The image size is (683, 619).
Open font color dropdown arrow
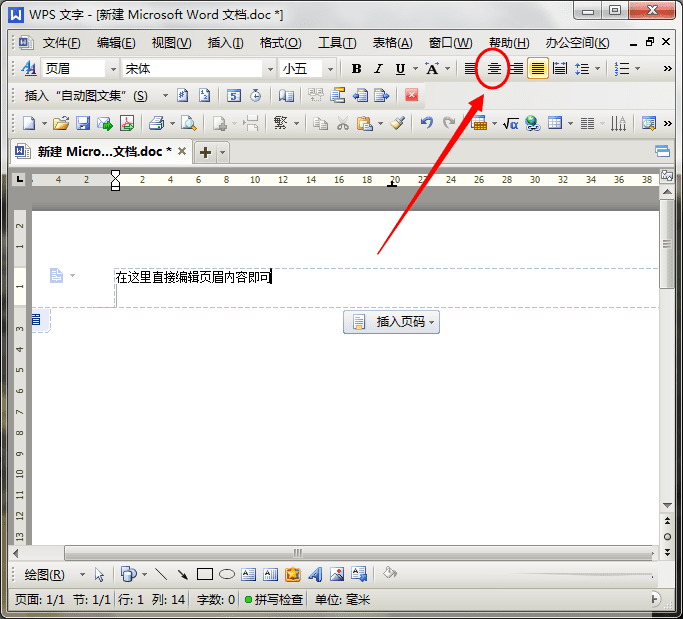(x=447, y=68)
